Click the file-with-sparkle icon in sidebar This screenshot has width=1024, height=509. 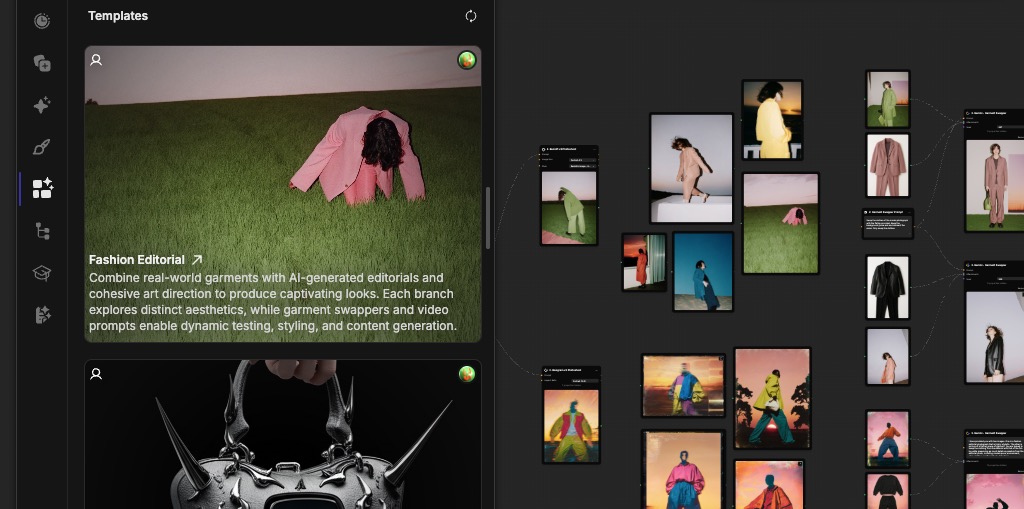coord(41,315)
